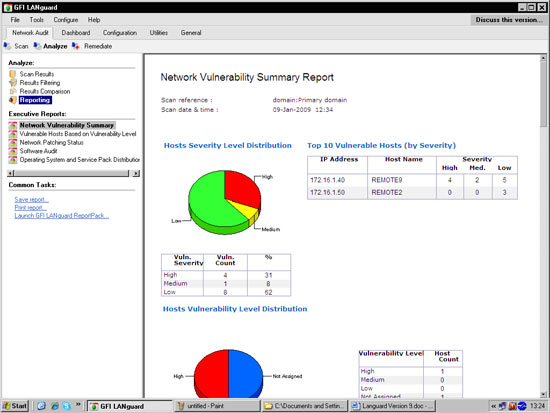This screenshot has height=413, width=550.
Task: Click the GFI LANguard title bar icon
Action: (8, 7)
